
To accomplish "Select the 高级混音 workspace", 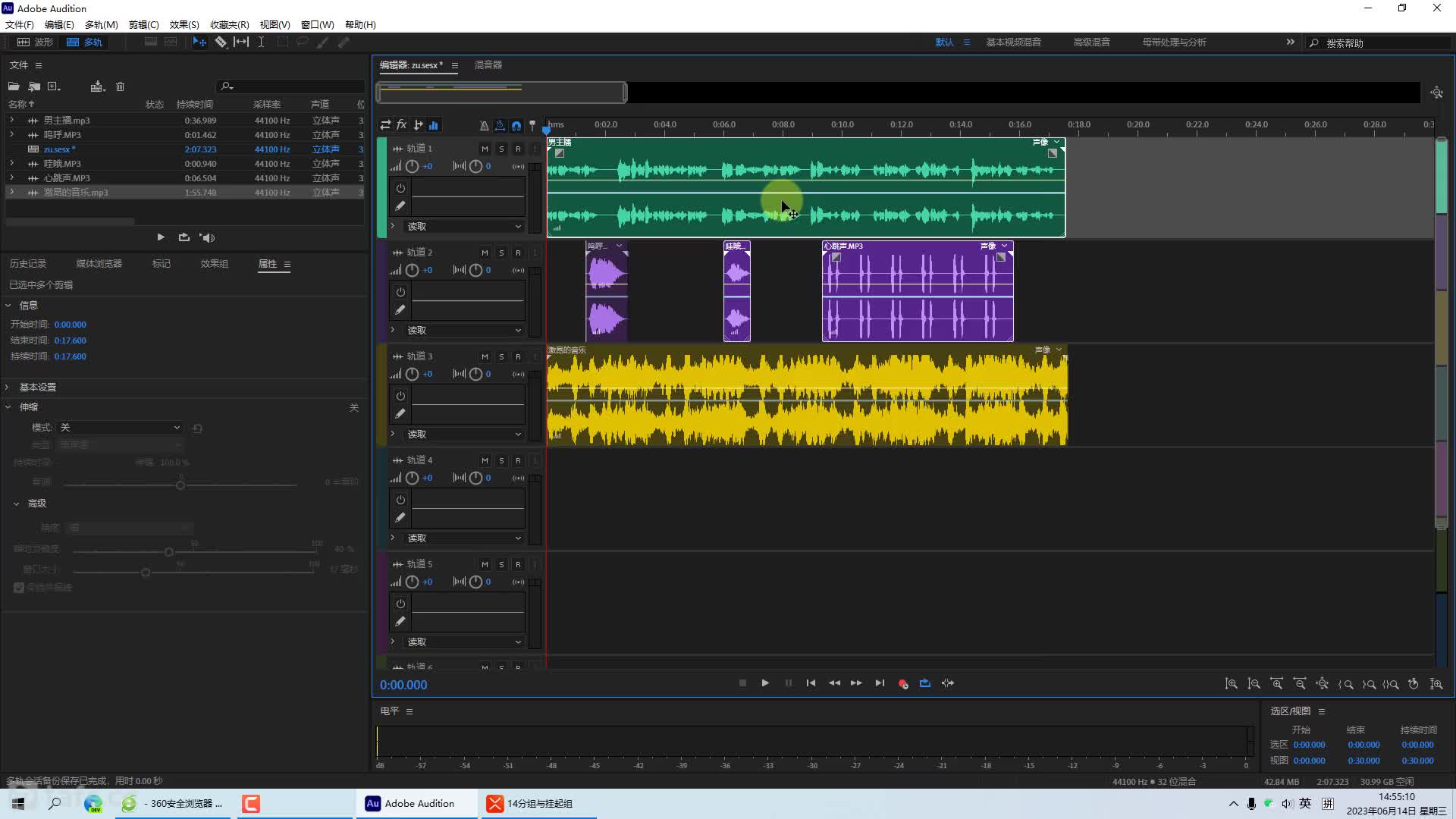I will coord(1091,42).
